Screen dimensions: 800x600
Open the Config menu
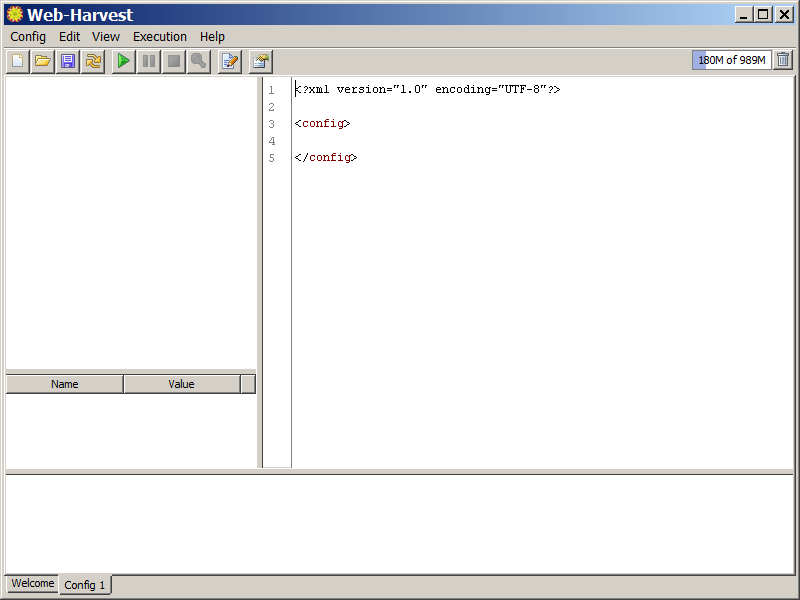[x=27, y=36]
